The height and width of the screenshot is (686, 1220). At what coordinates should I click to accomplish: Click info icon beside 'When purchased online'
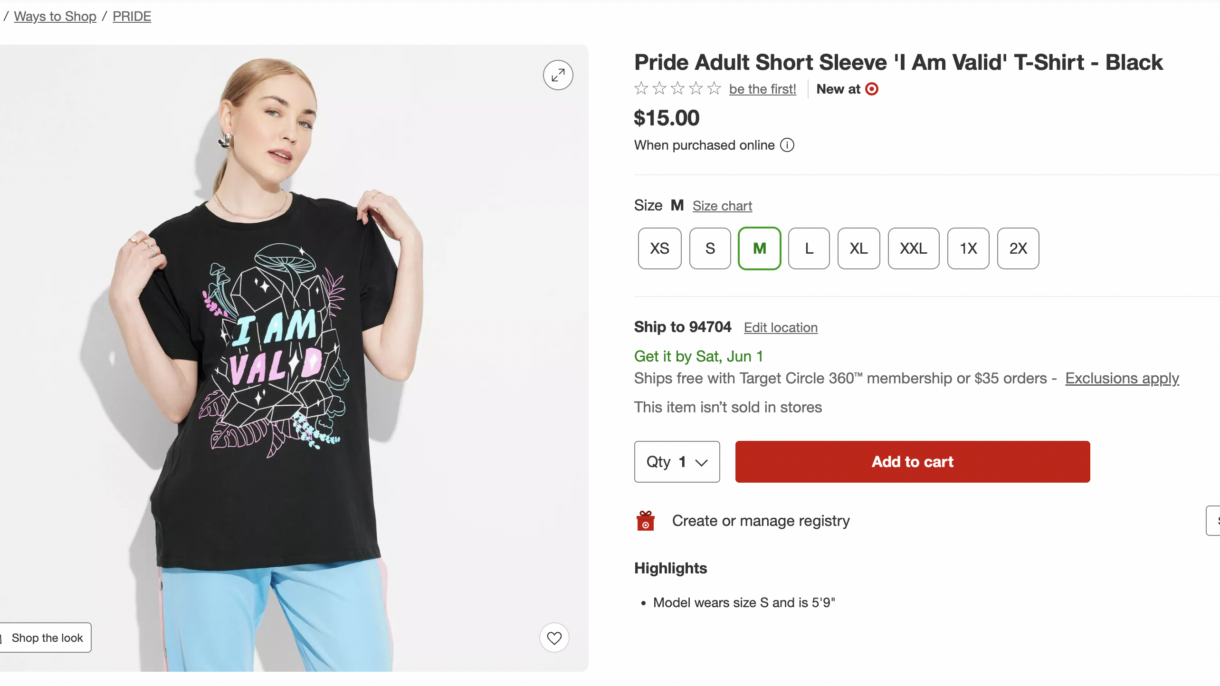787,145
